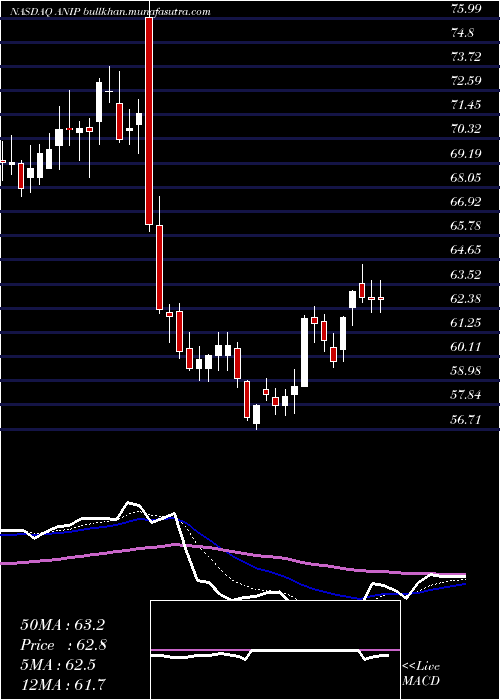
Task: Click the bullkhan.munafasutra.com watermark
Action: (147, 12)
